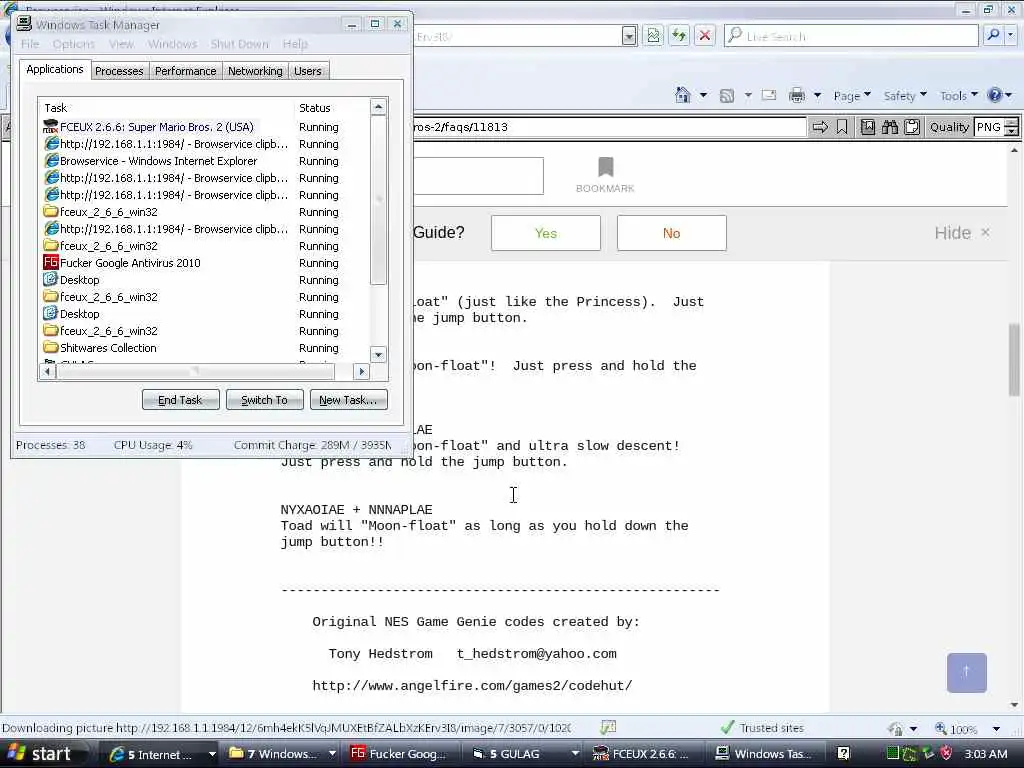The image size is (1024, 768).
Task: Click the Home icon in IE command bar
Action: point(682,95)
